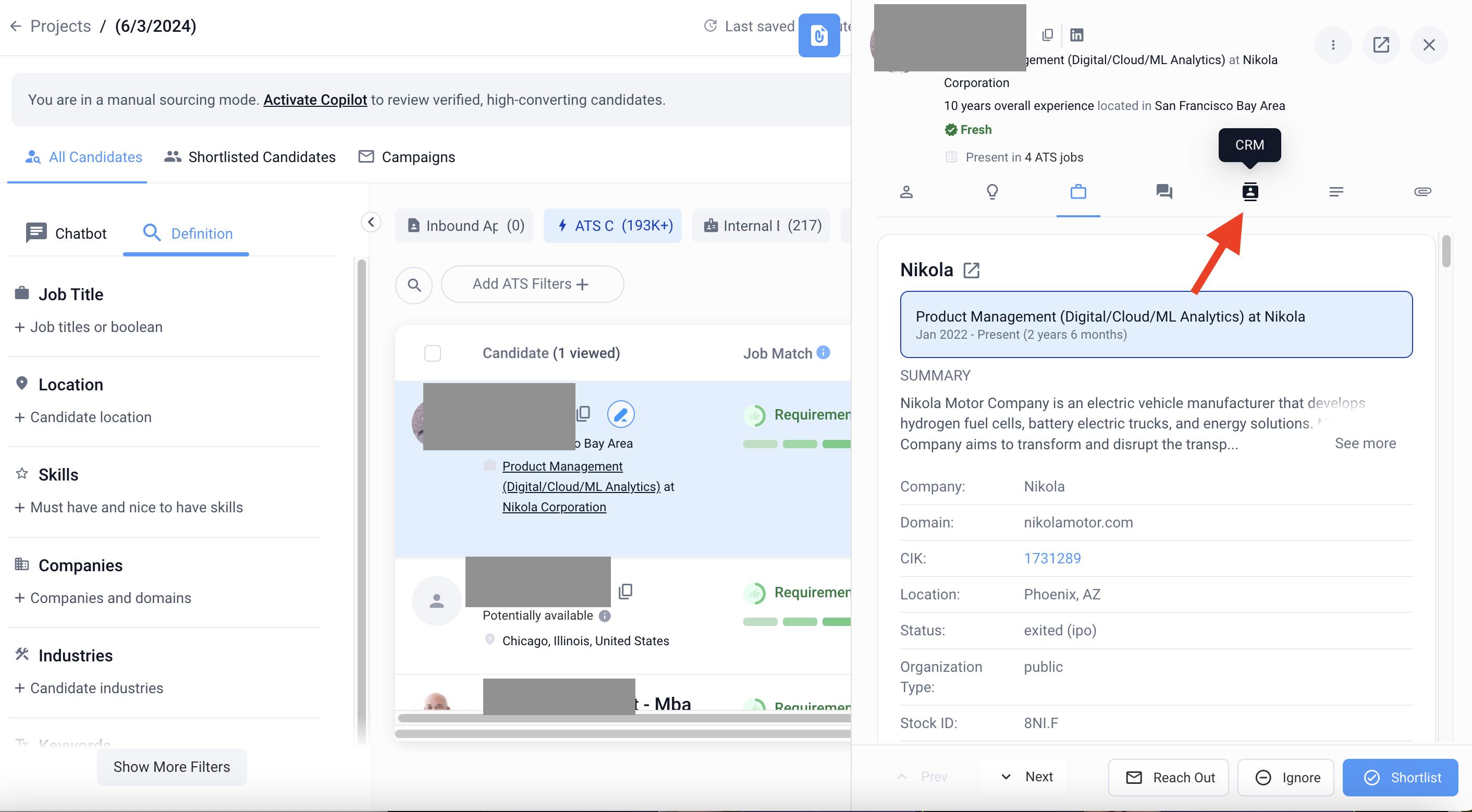Open the notes lines tab
The height and width of the screenshot is (812, 1472).
pos(1336,191)
